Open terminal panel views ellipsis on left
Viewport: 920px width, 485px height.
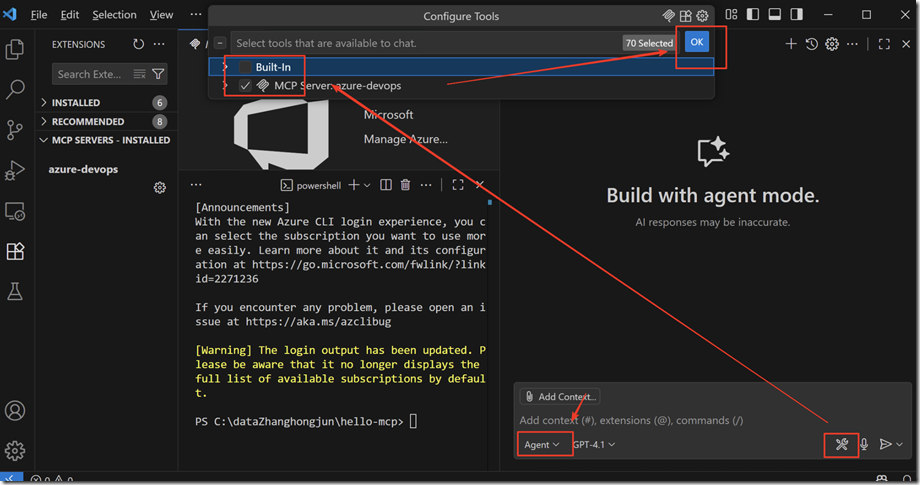tap(196, 185)
